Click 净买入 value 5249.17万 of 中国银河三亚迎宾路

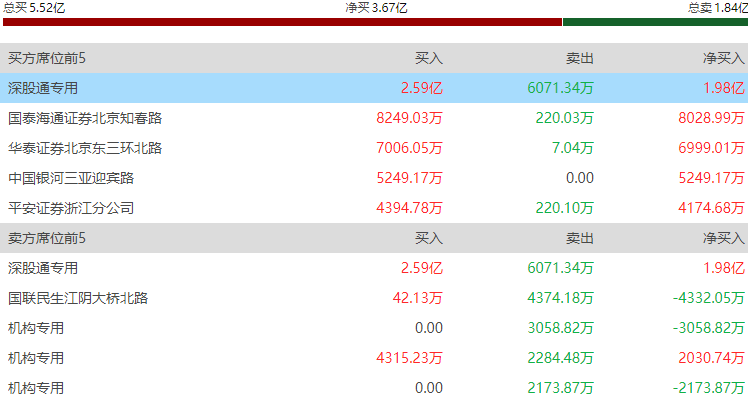pos(711,178)
